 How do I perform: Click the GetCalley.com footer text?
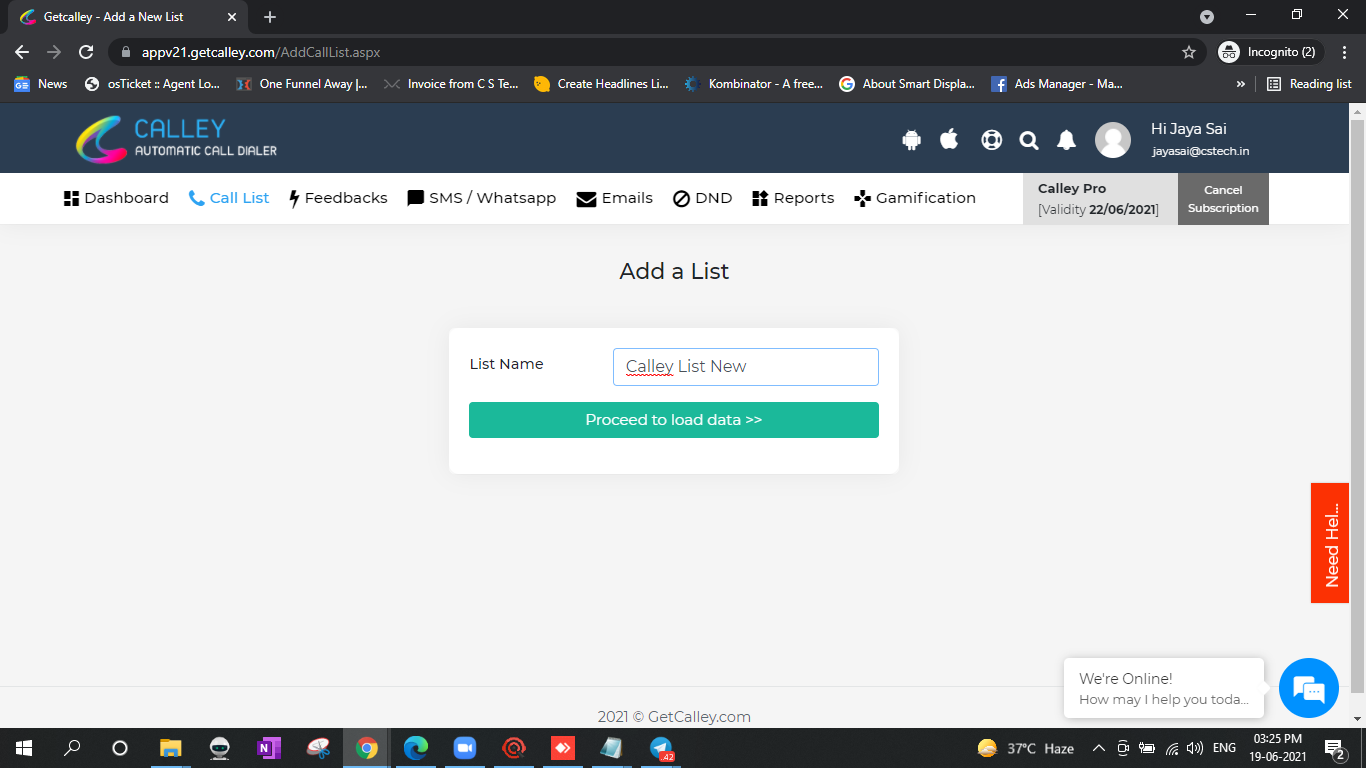point(674,717)
